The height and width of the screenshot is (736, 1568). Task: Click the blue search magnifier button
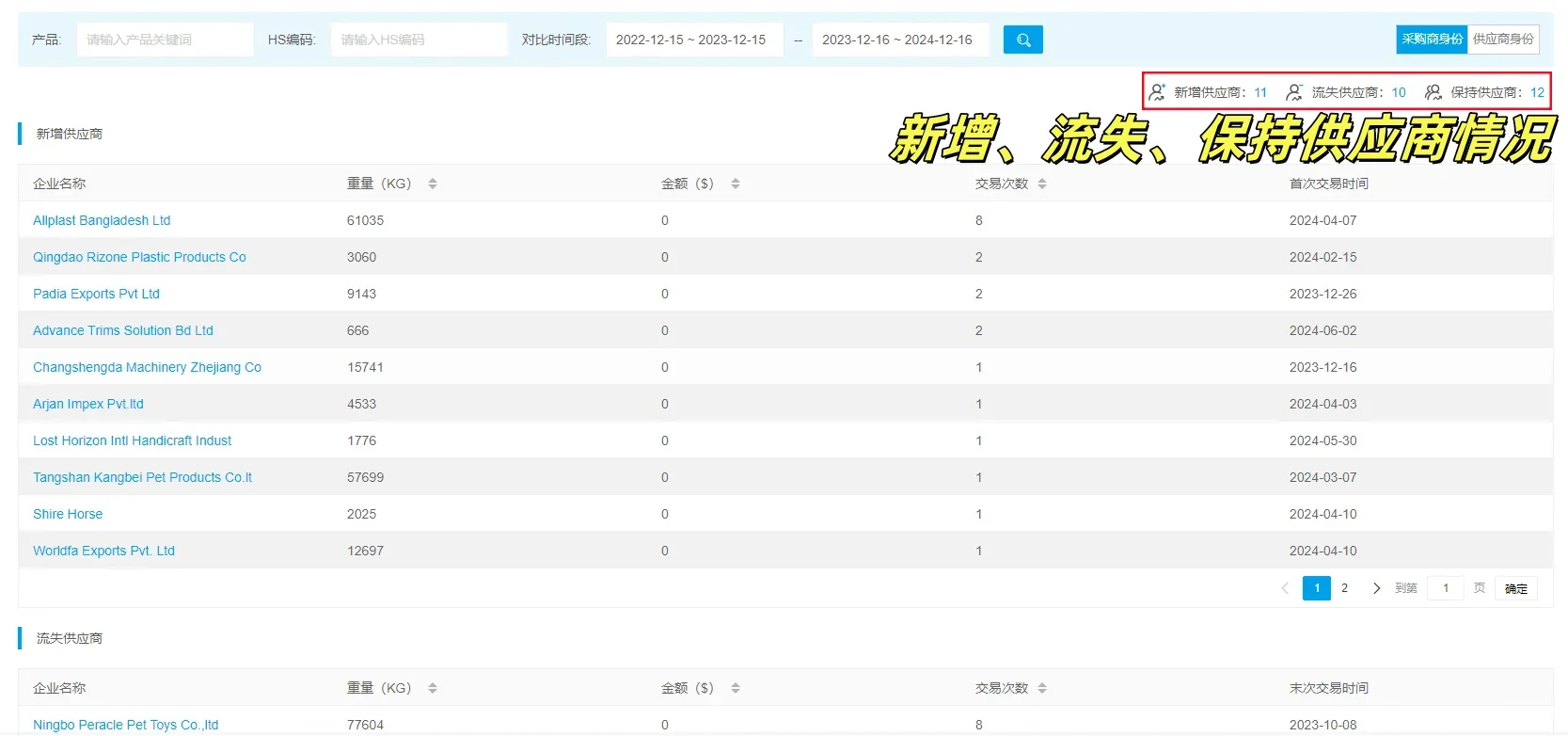(1022, 40)
